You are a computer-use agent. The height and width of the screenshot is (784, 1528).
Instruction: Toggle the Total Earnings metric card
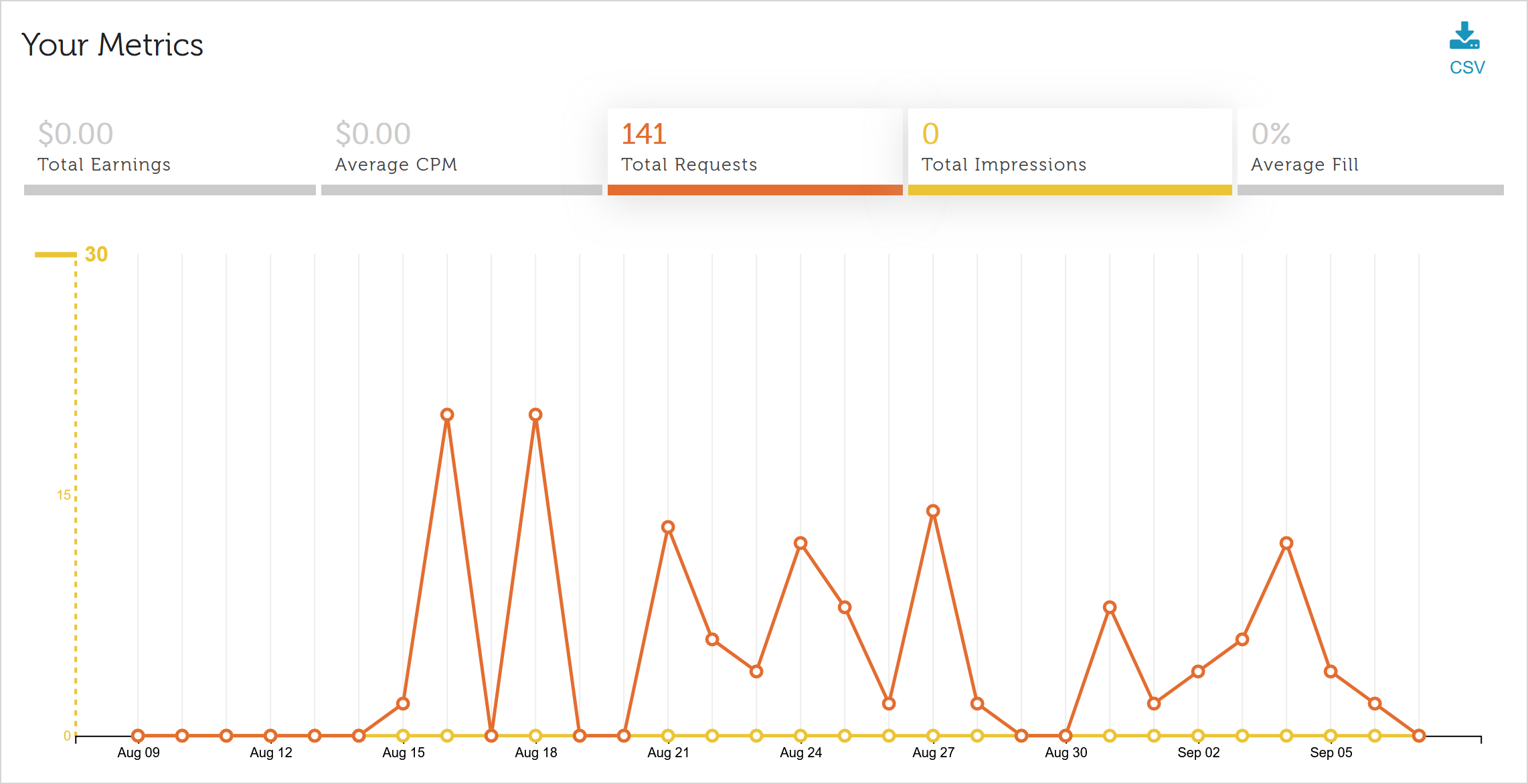pyautogui.click(x=169, y=152)
